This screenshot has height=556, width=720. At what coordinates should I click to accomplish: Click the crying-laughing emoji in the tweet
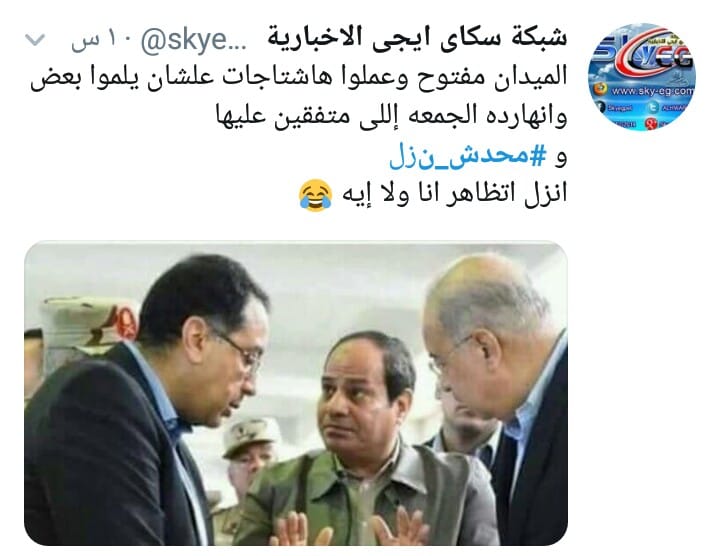click(x=315, y=195)
